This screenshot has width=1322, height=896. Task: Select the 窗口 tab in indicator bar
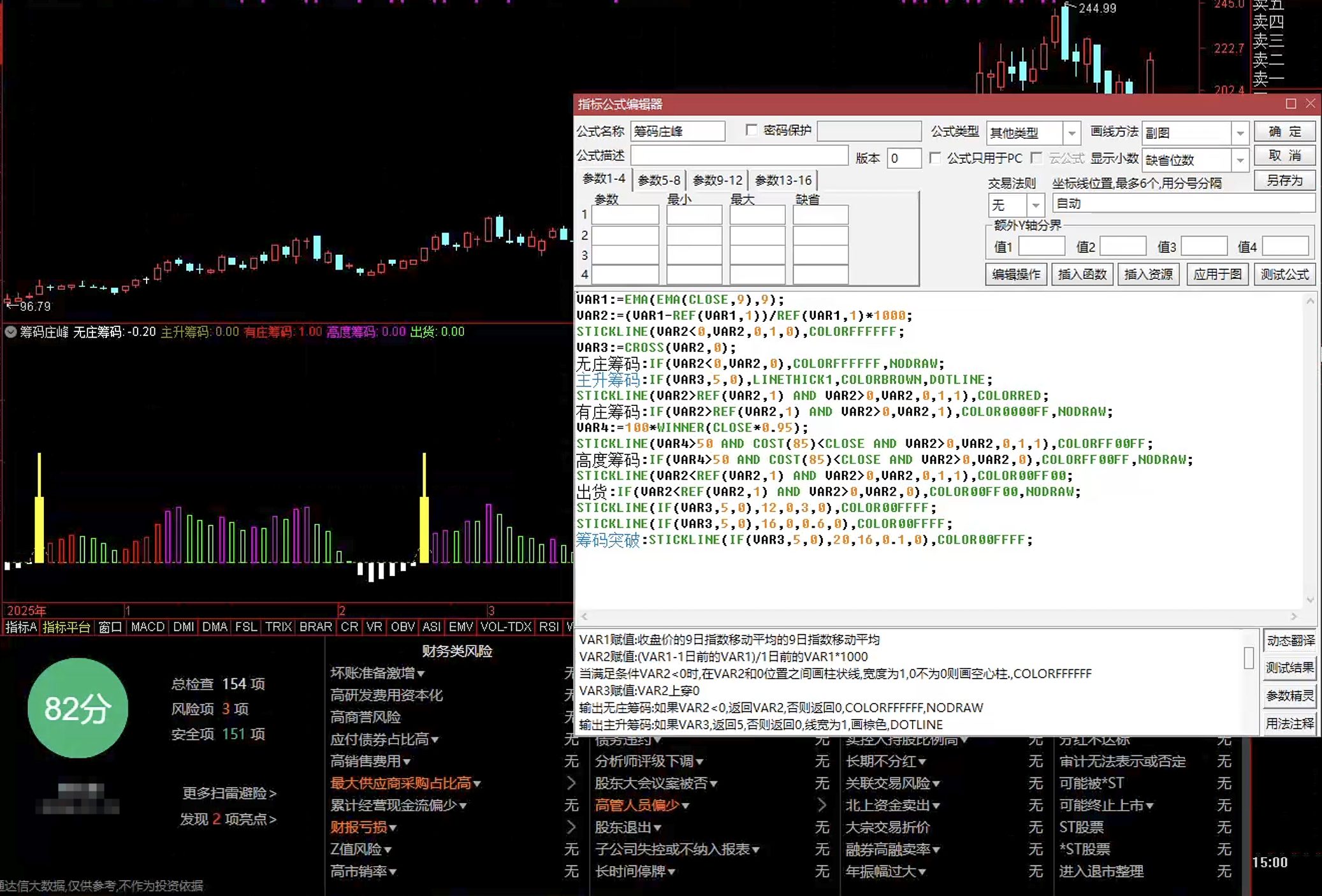[x=110, y=627]
